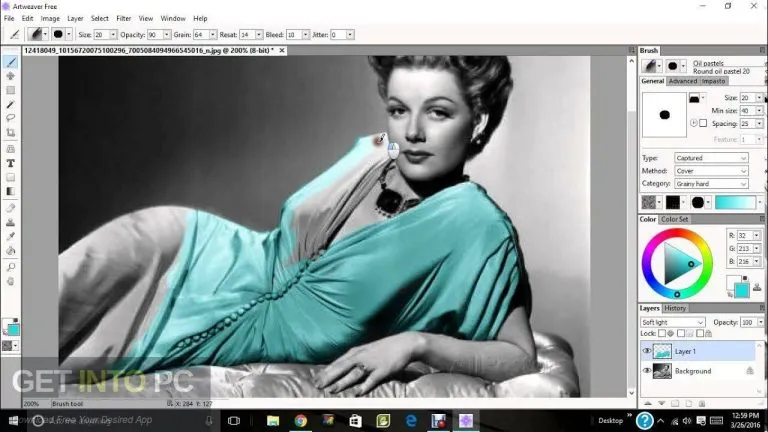Select the Hand pan tool
Viewport: 768px width, 432px height.
tap(10, 281)
